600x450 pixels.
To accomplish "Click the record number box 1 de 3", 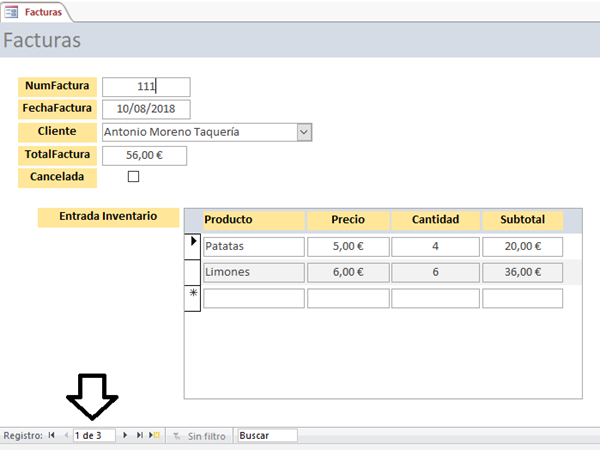I will coord(94,436).
